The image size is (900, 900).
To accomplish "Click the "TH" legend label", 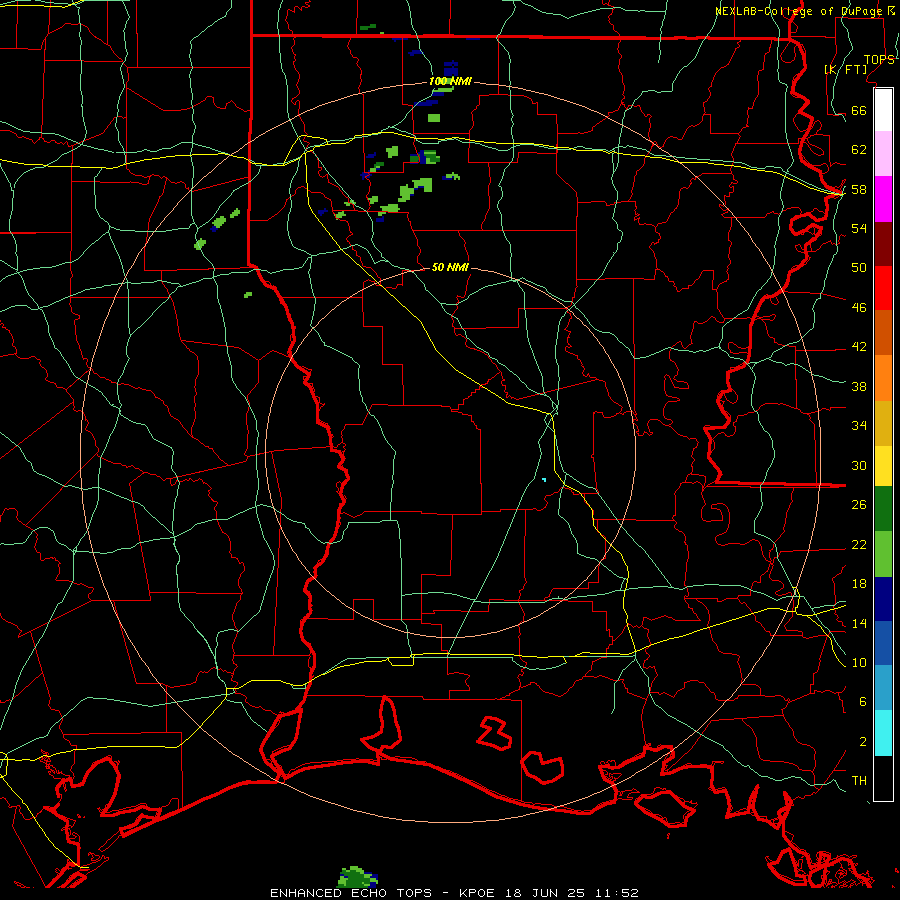I will click(859, 781).
